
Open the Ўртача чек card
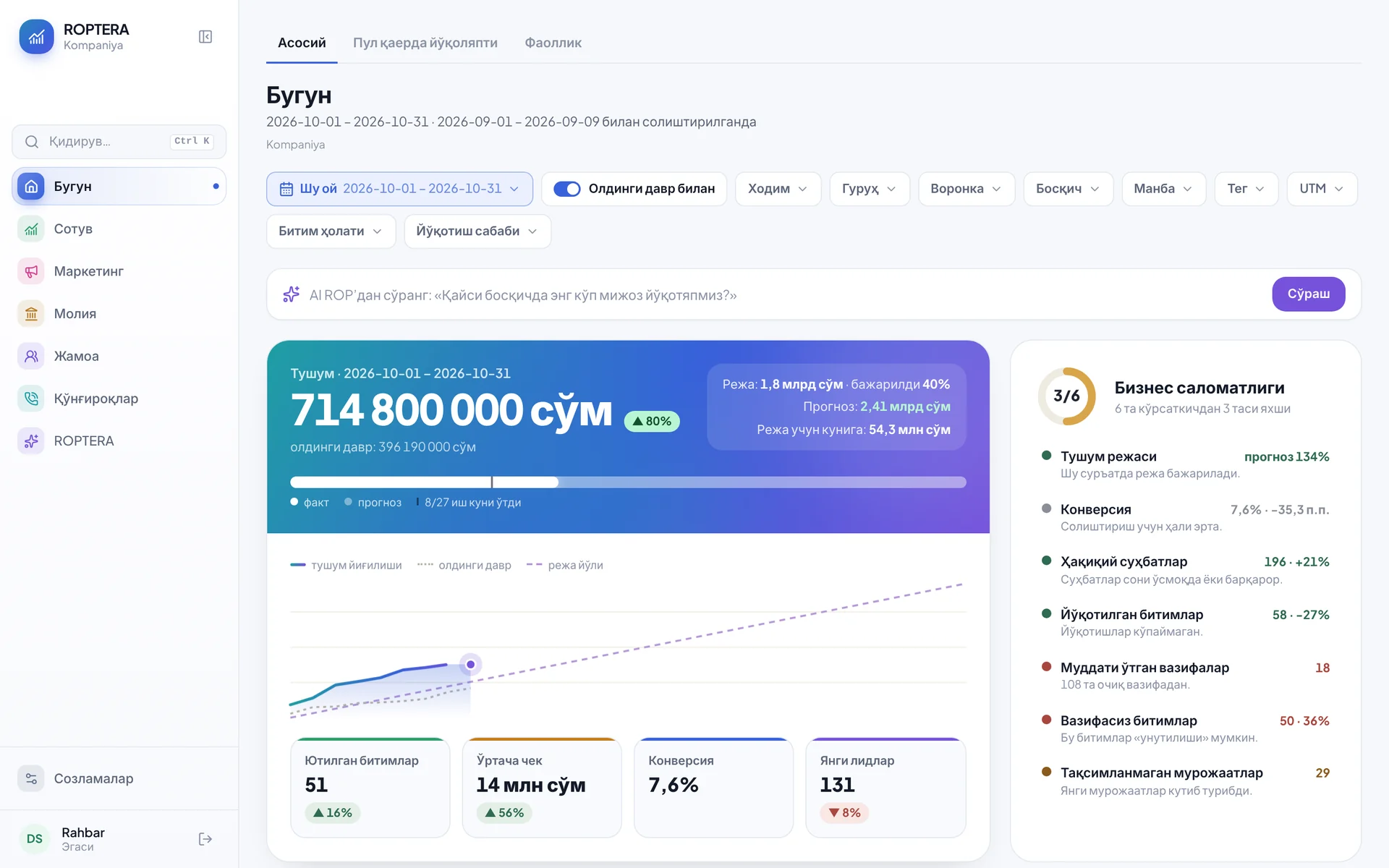click(x=542, y=788)
